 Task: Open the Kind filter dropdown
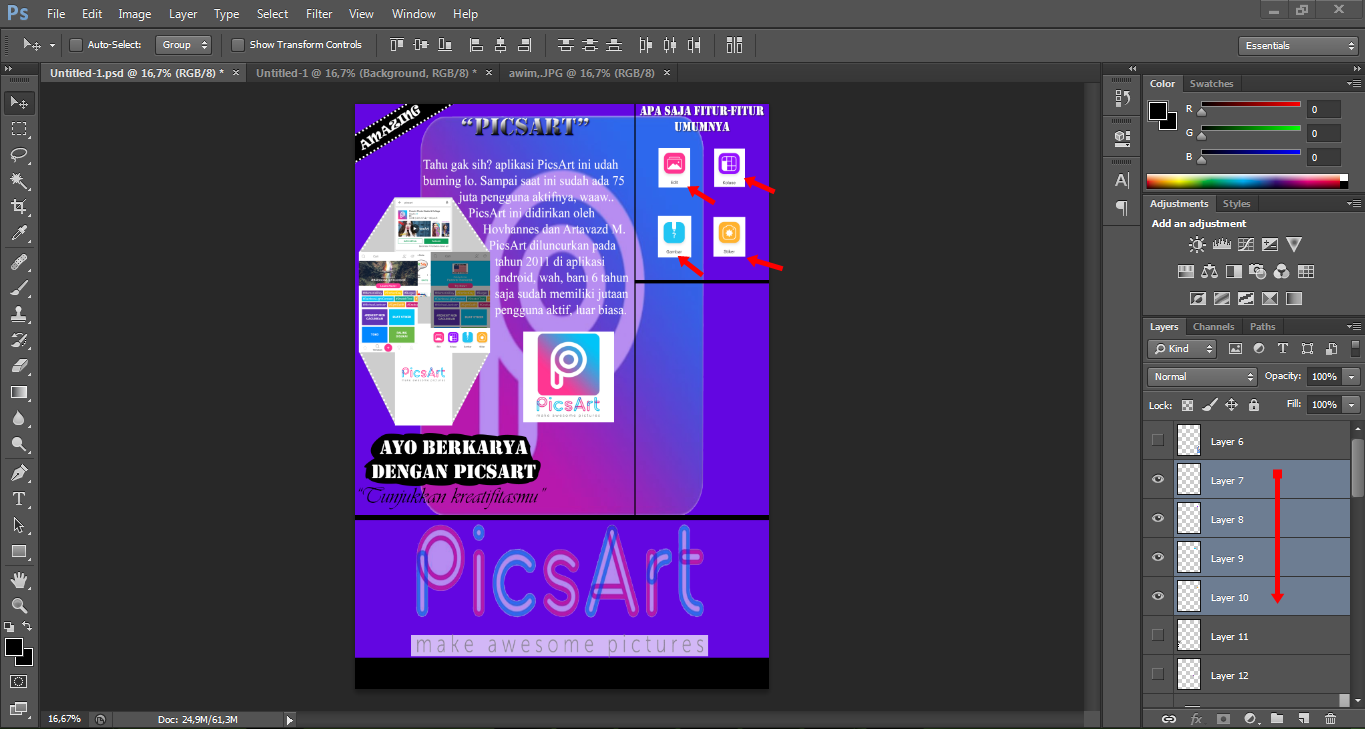(1182, 349)
